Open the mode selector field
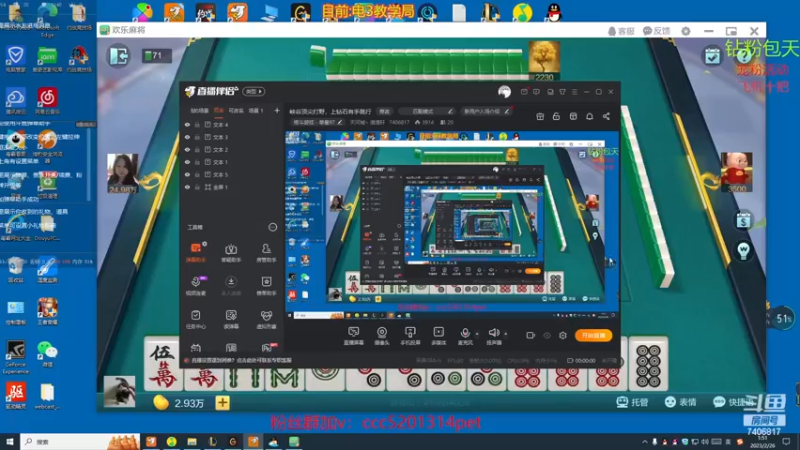The image size is (800, 450). tap(429, 111)
